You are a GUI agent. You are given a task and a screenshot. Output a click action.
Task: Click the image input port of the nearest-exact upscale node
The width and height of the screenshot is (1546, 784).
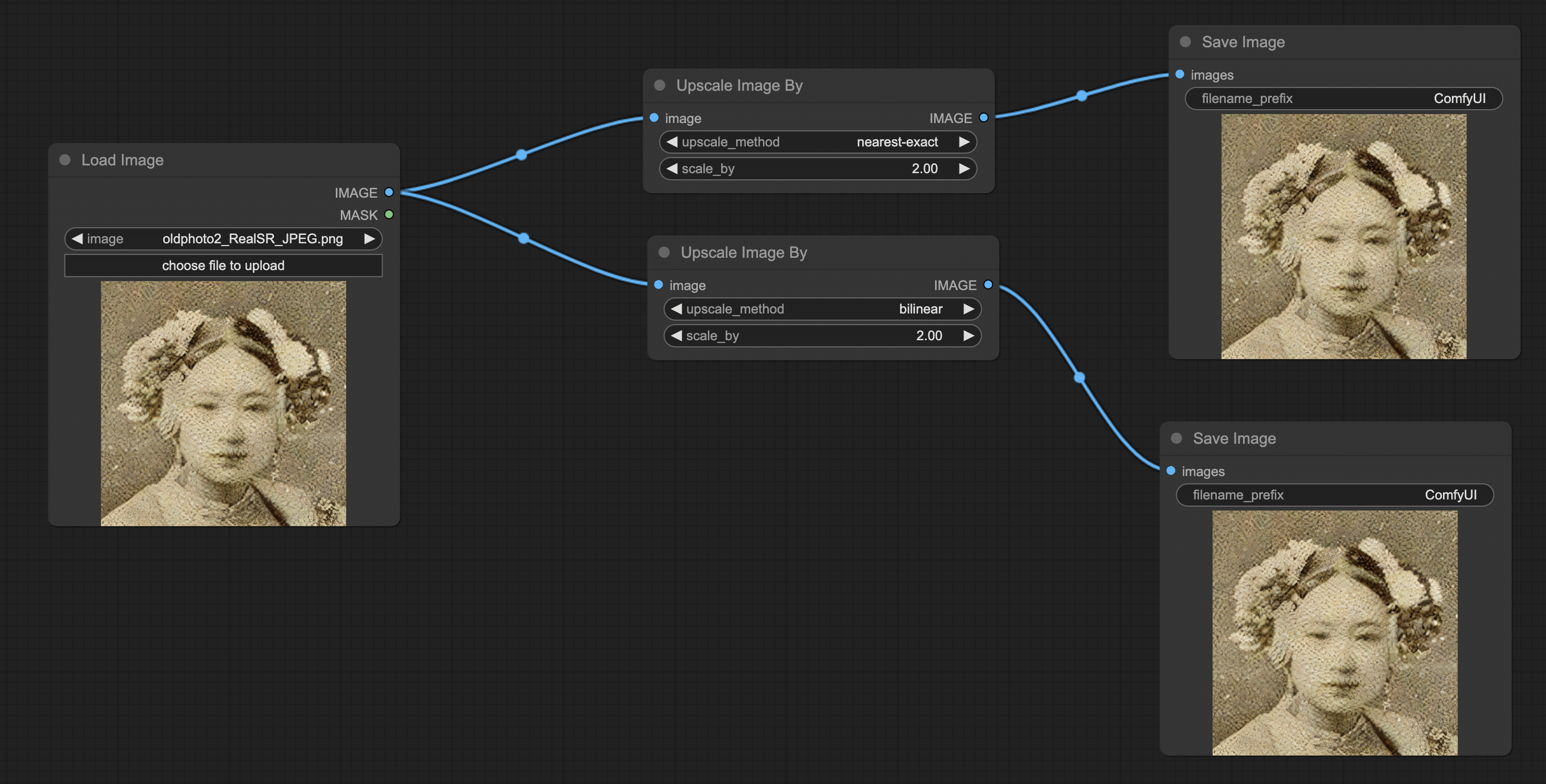click(654, 118)
